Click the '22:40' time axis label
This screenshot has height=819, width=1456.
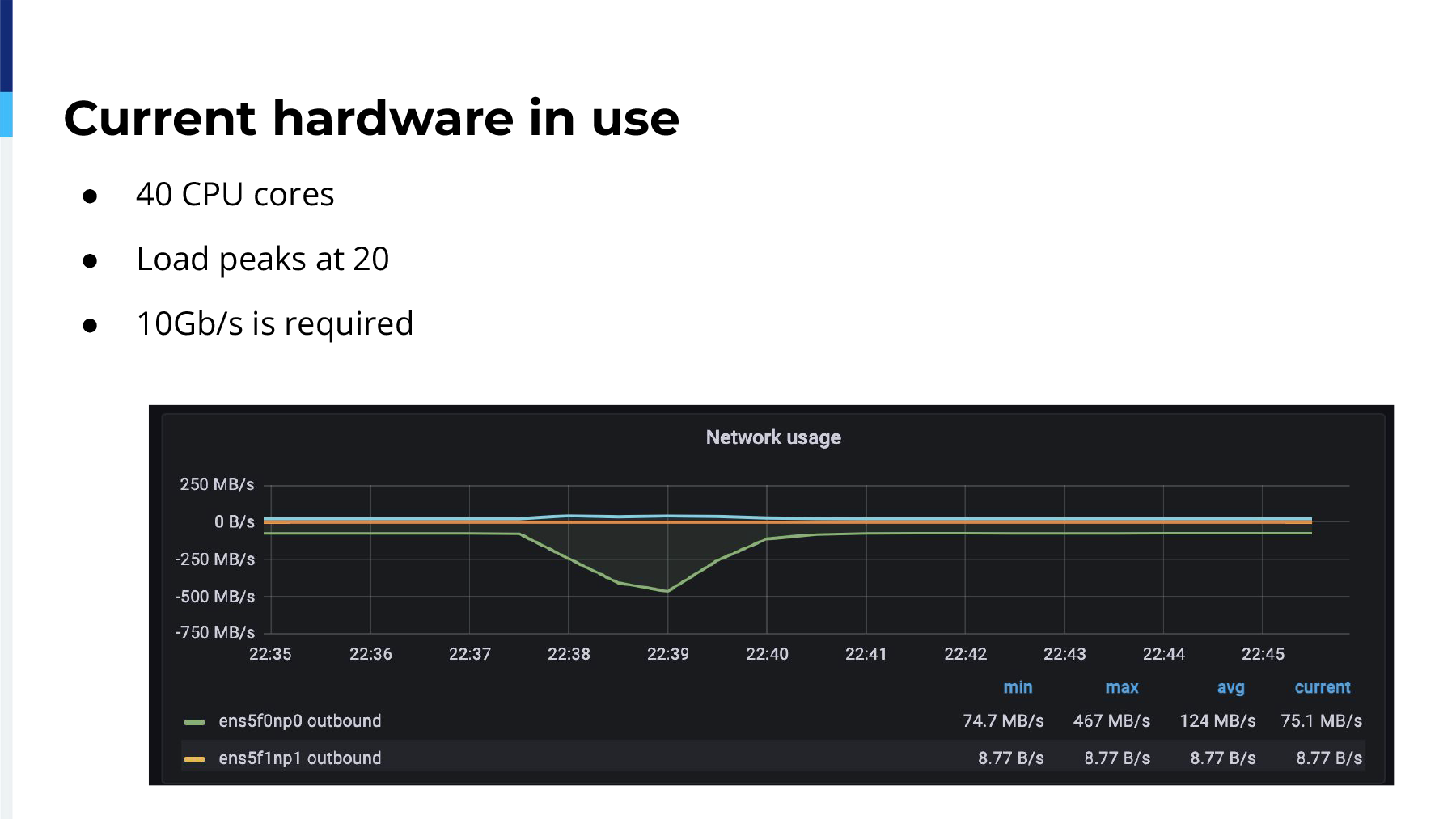click(x=767, y=654)
